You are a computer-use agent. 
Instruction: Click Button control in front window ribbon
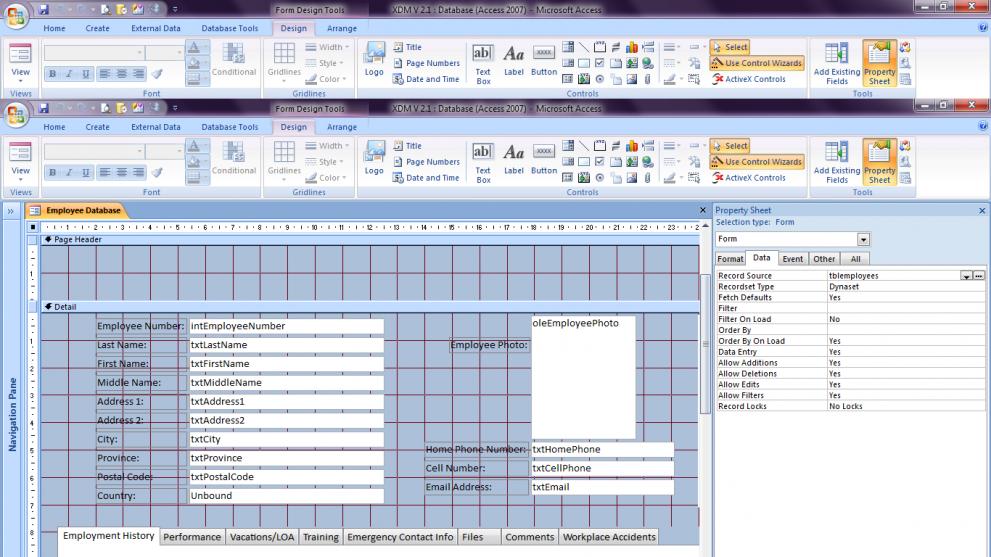click(x=544, y=159)
